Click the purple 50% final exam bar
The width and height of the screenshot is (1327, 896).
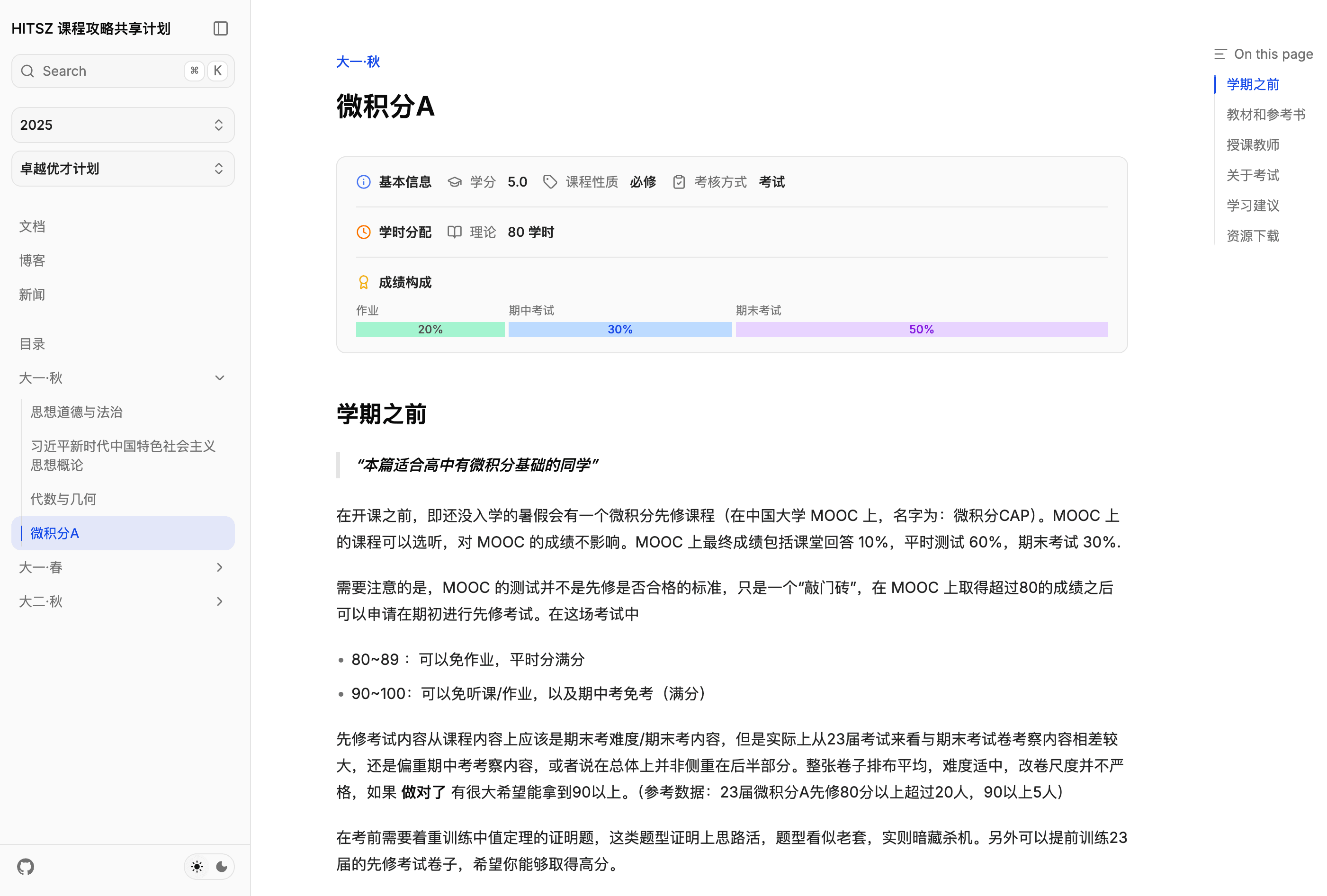tap(922, 330)
